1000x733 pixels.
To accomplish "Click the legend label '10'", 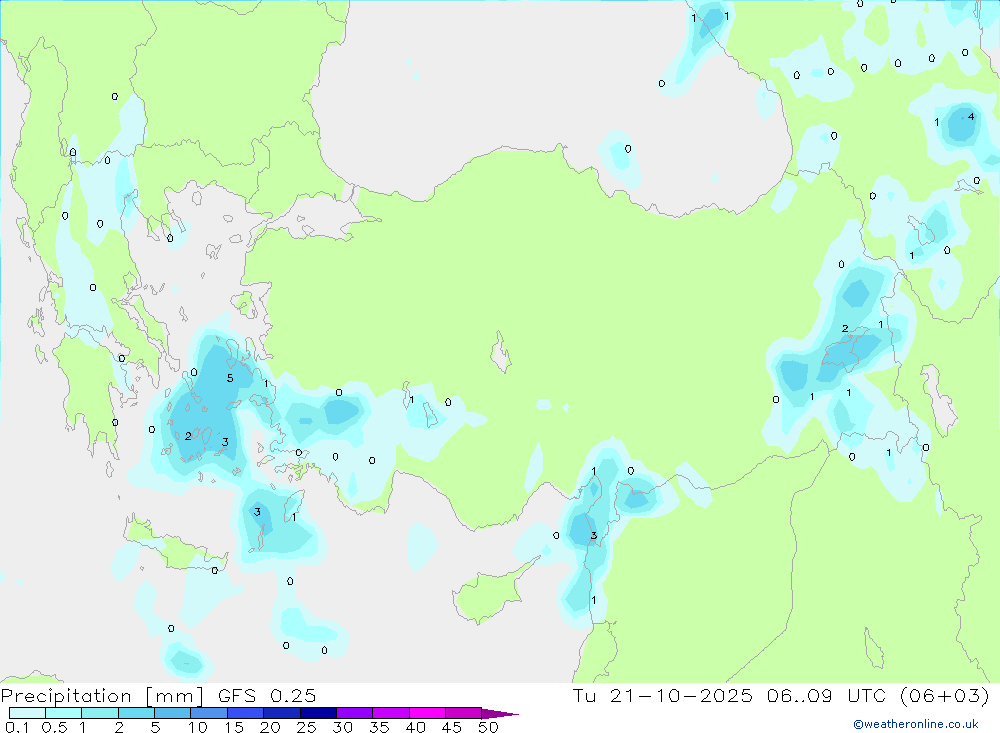I will click(198, 727).
